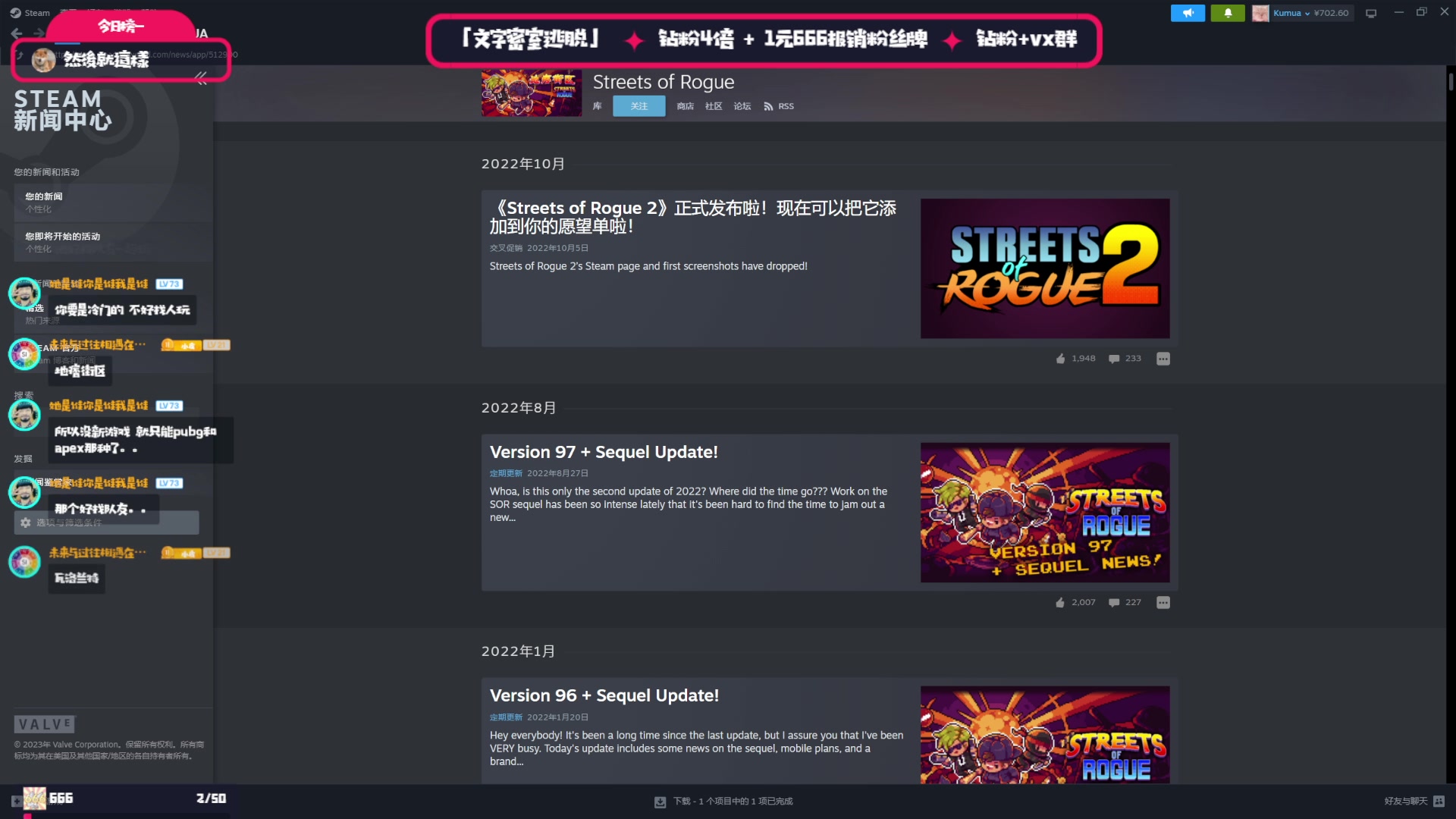
Task: Click the Kumua profile avatar
Action: [1260, 13]
